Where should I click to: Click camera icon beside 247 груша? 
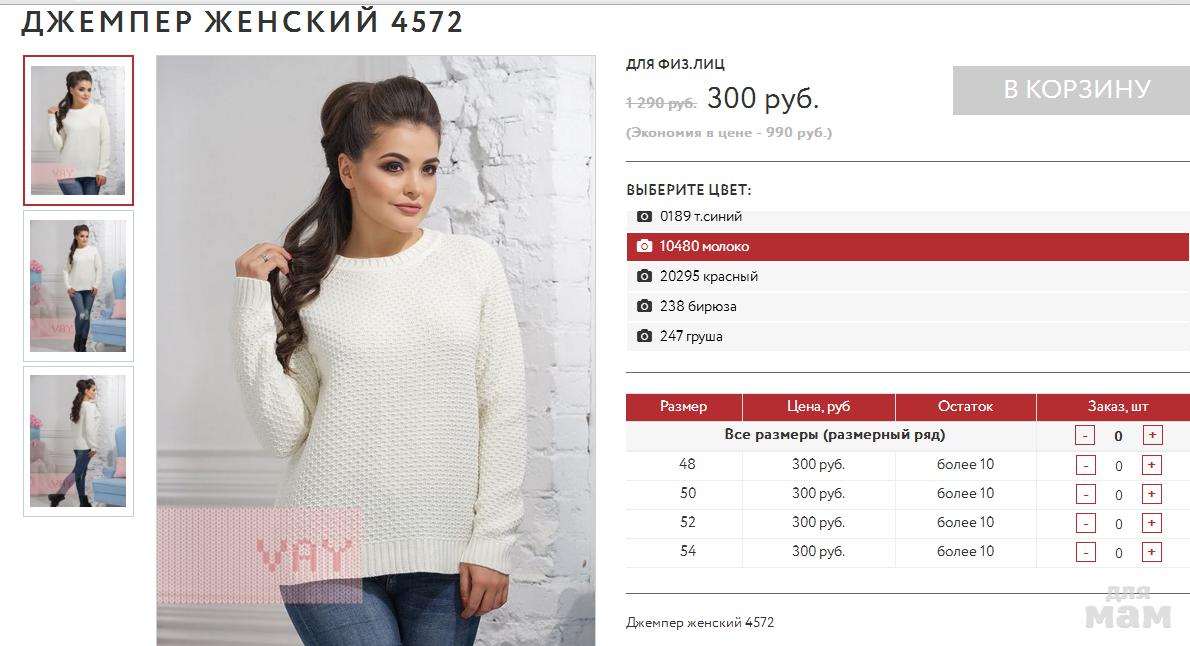click(644, 336)
